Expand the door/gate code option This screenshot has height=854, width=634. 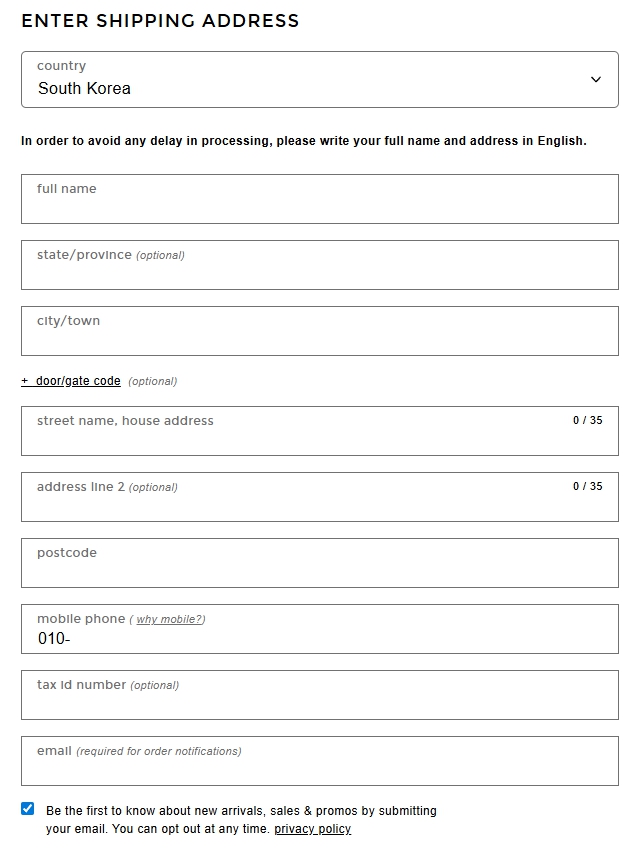pos(78,381)
